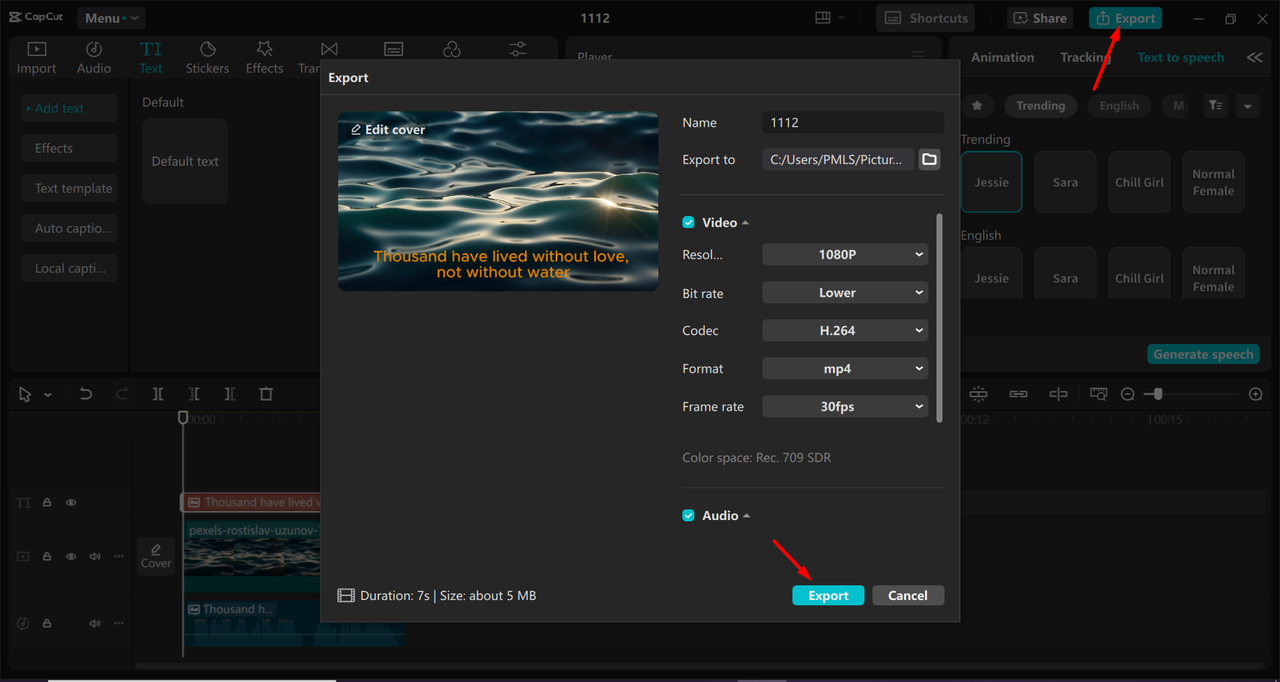Click Generate speech

pyautogui.click(x=1203, y=354)
